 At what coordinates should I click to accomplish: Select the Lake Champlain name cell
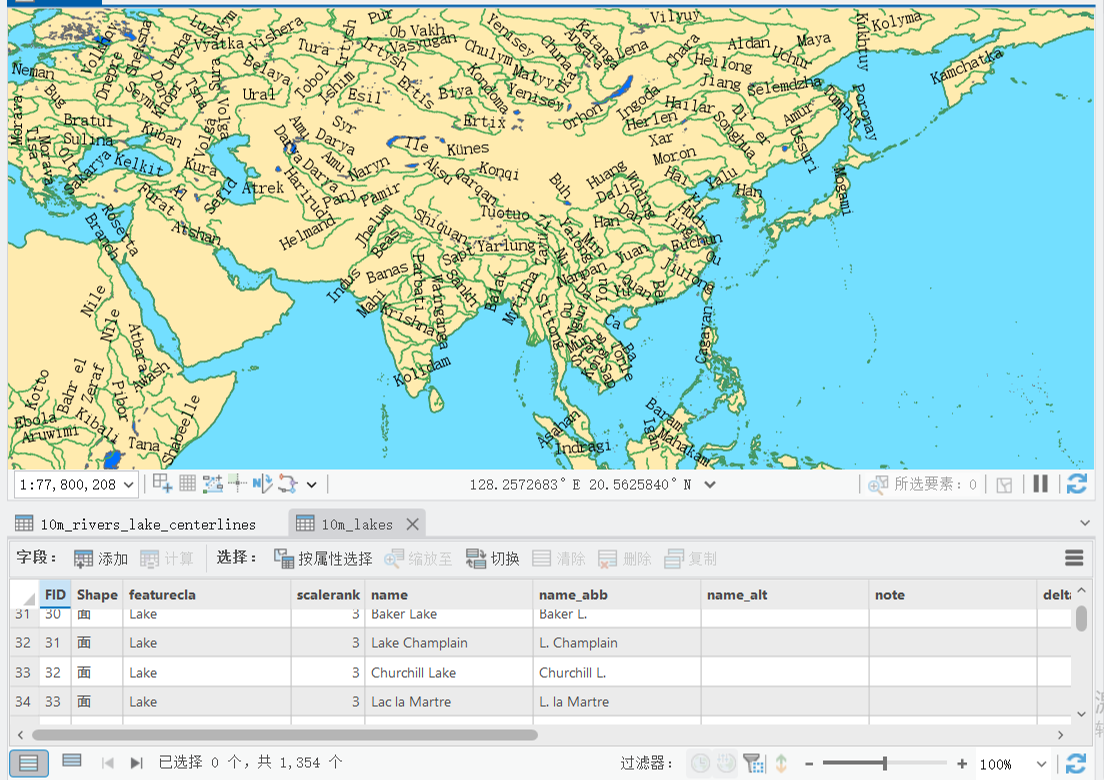click(448, 643)
